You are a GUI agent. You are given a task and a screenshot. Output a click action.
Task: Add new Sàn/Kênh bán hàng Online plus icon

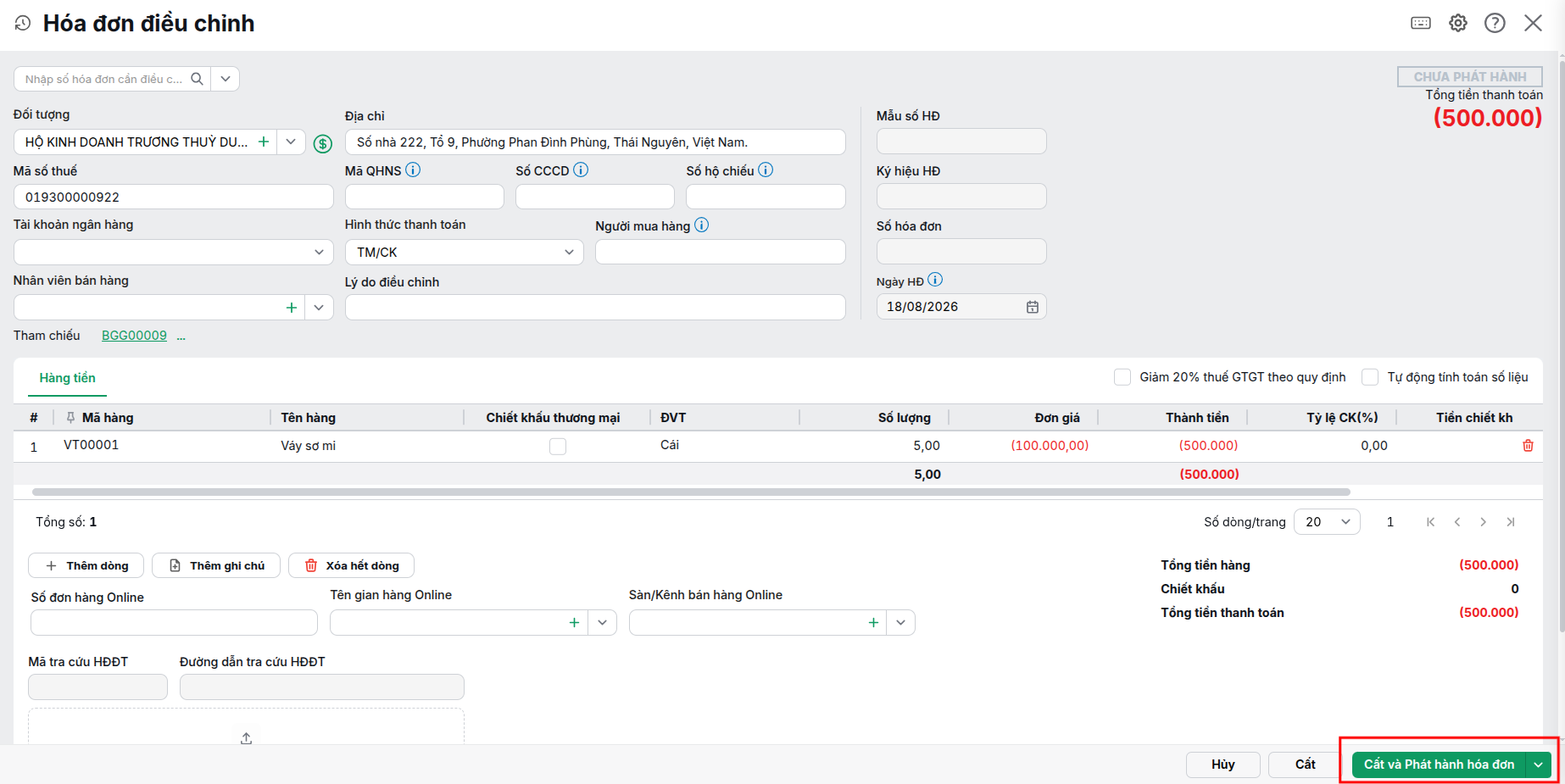point(873,622)
